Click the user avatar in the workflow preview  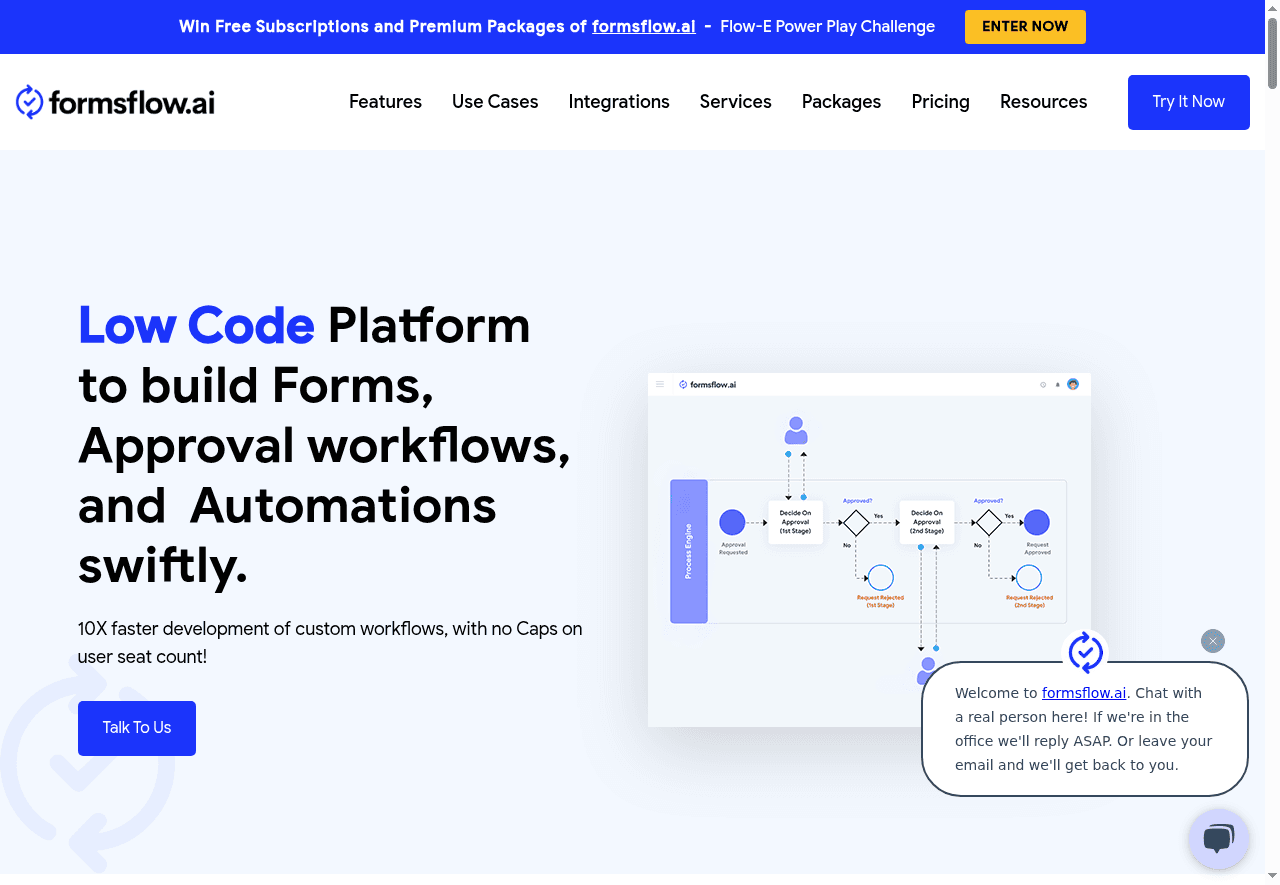tap(1073, 384)
